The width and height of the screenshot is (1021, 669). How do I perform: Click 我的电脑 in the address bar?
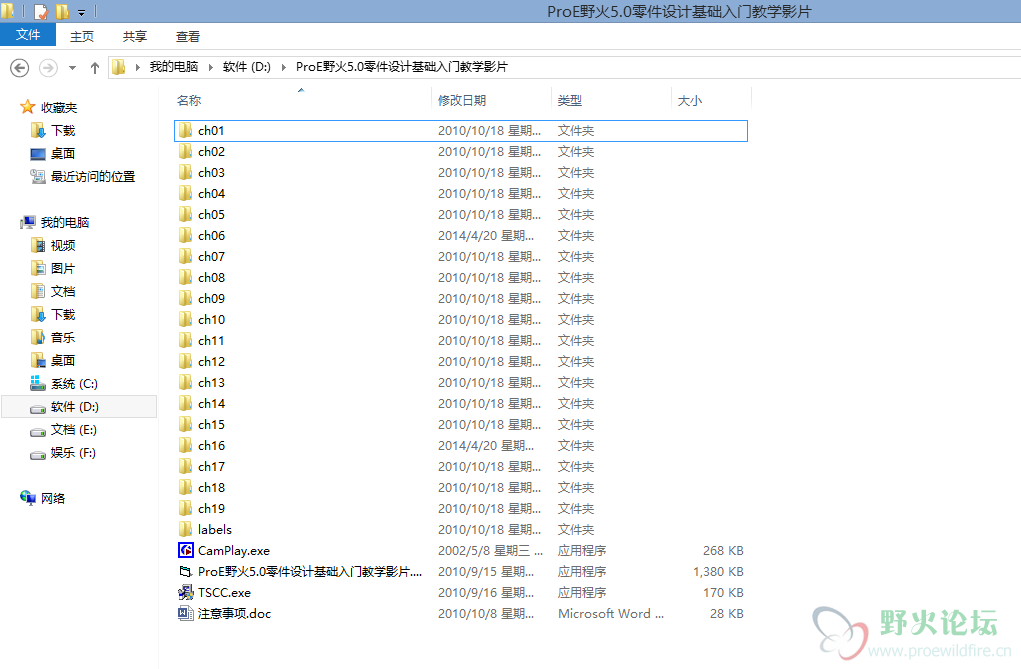pos(174,66)
